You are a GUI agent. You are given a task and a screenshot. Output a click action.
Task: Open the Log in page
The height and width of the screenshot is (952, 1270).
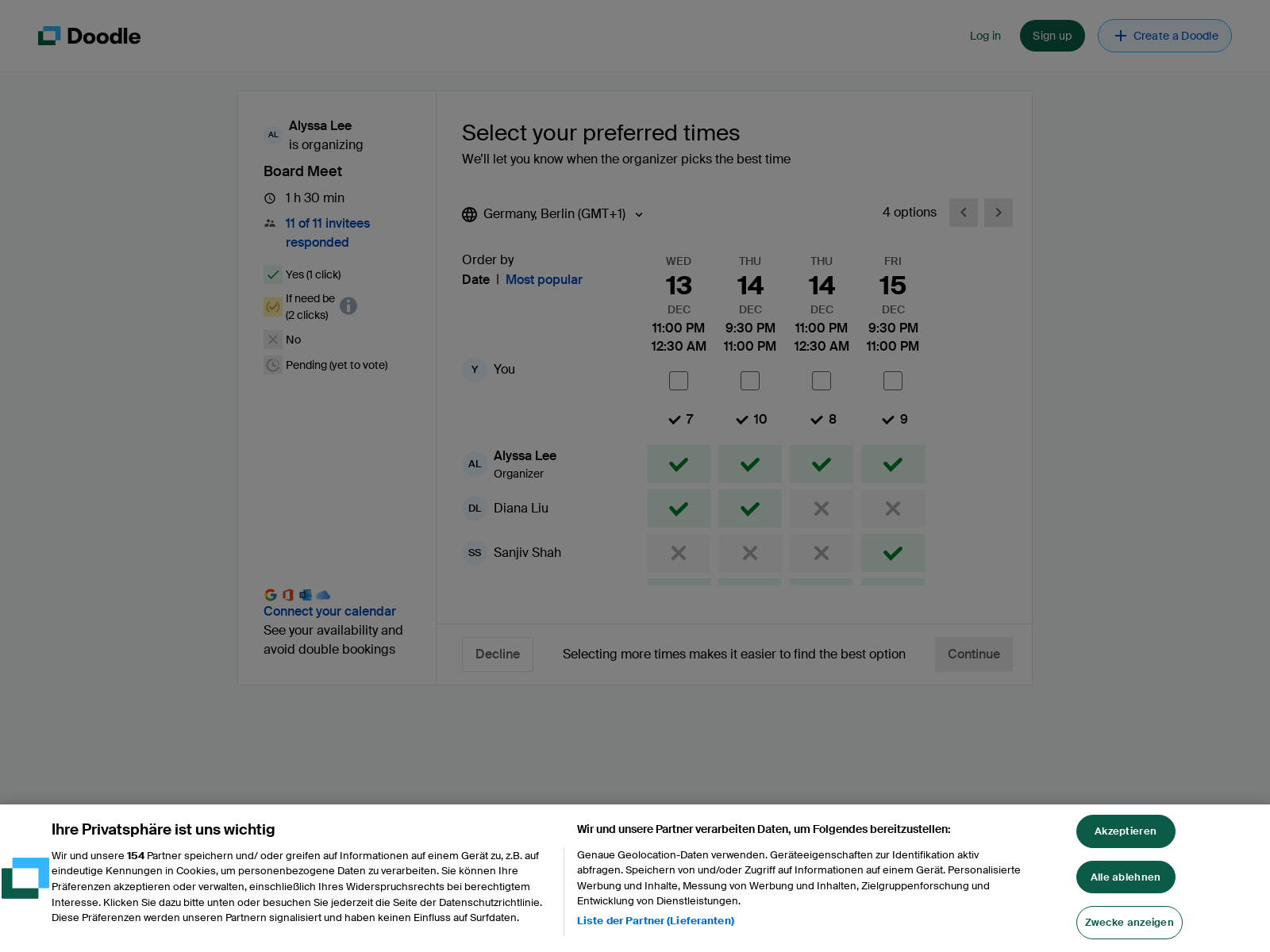985,36
